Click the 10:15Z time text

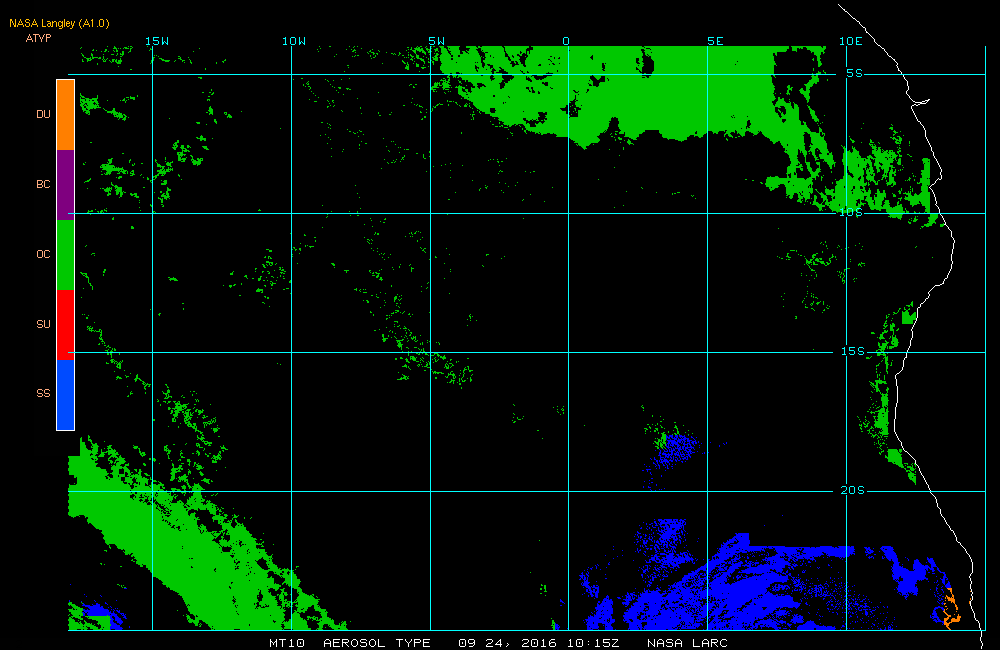[592, 643]
